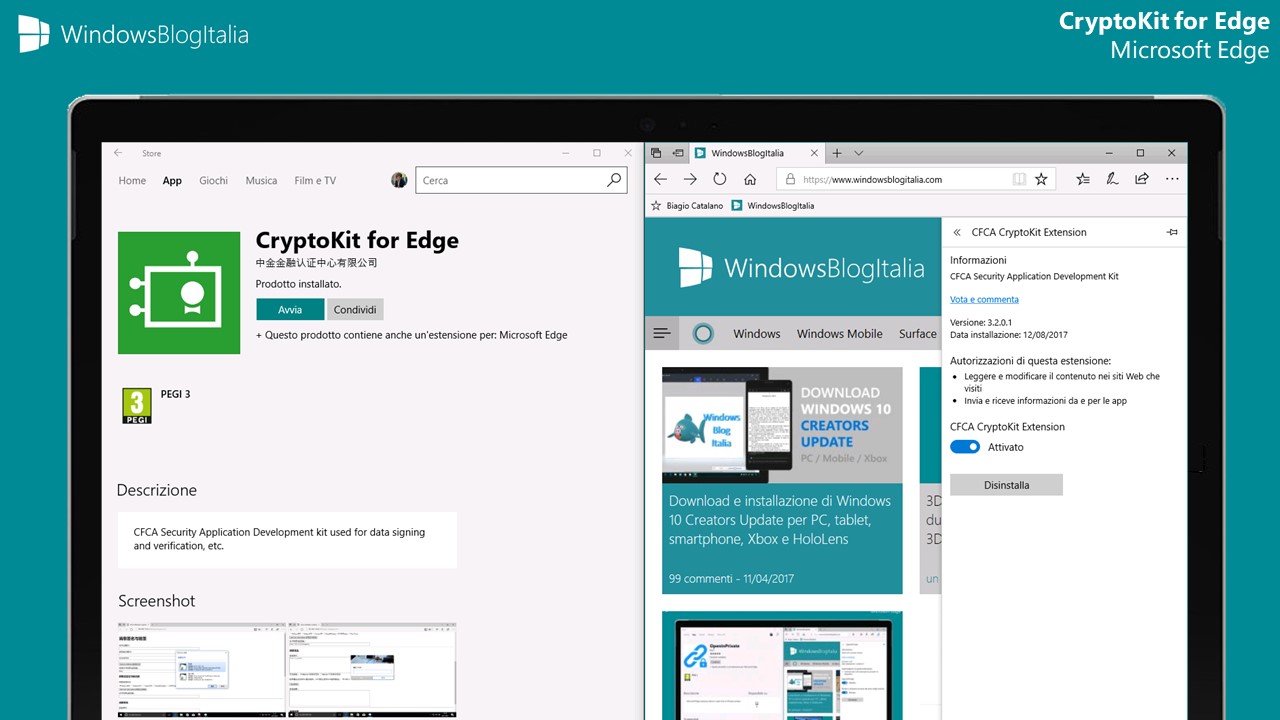Go forward in the Edge browser
This screenshot has width=1280, height=720.
[690, 179]
